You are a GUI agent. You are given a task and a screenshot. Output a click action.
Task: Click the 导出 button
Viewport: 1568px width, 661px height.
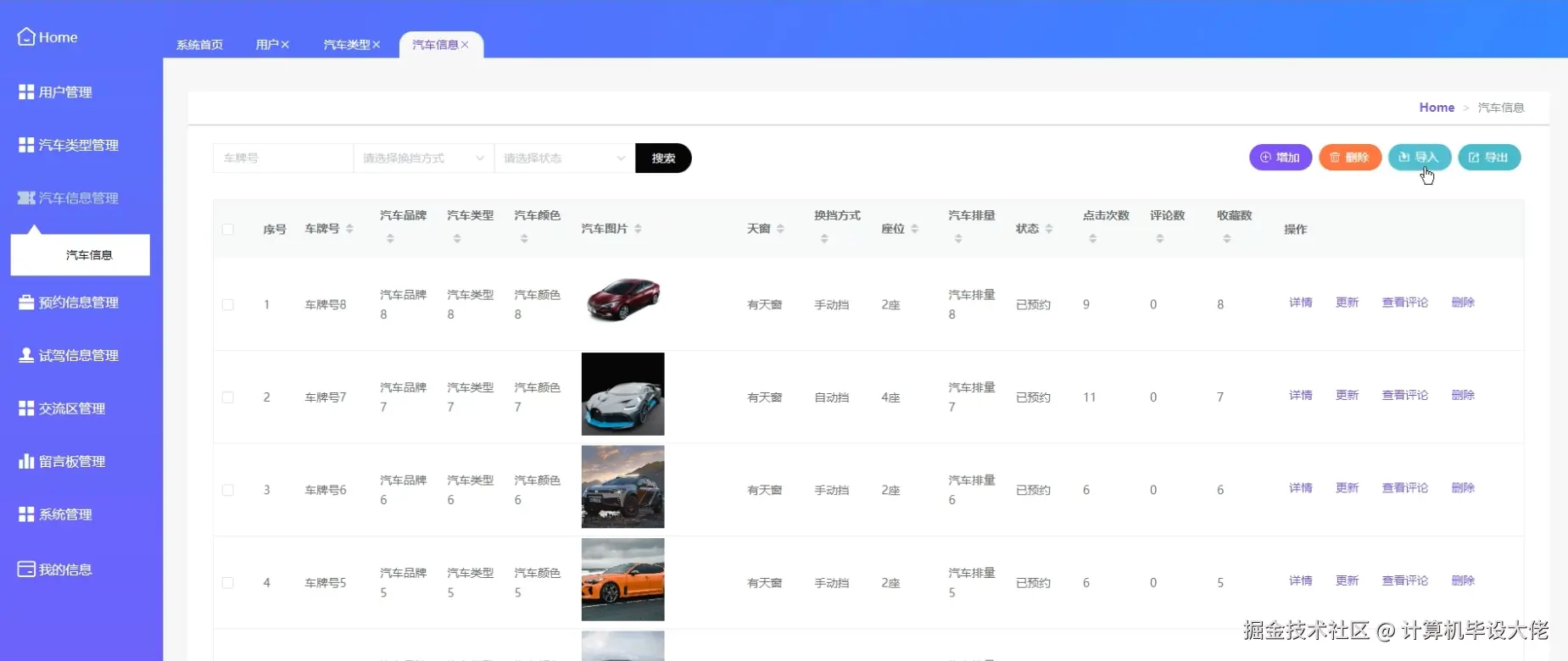coord(1489,157)
